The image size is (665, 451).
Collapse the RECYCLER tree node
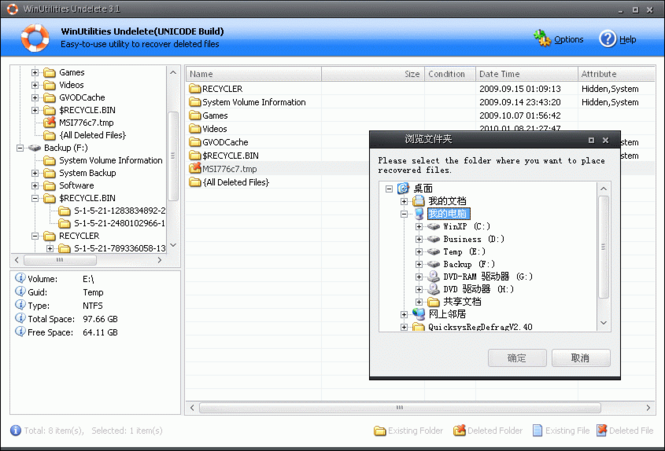tap(35, 236)
